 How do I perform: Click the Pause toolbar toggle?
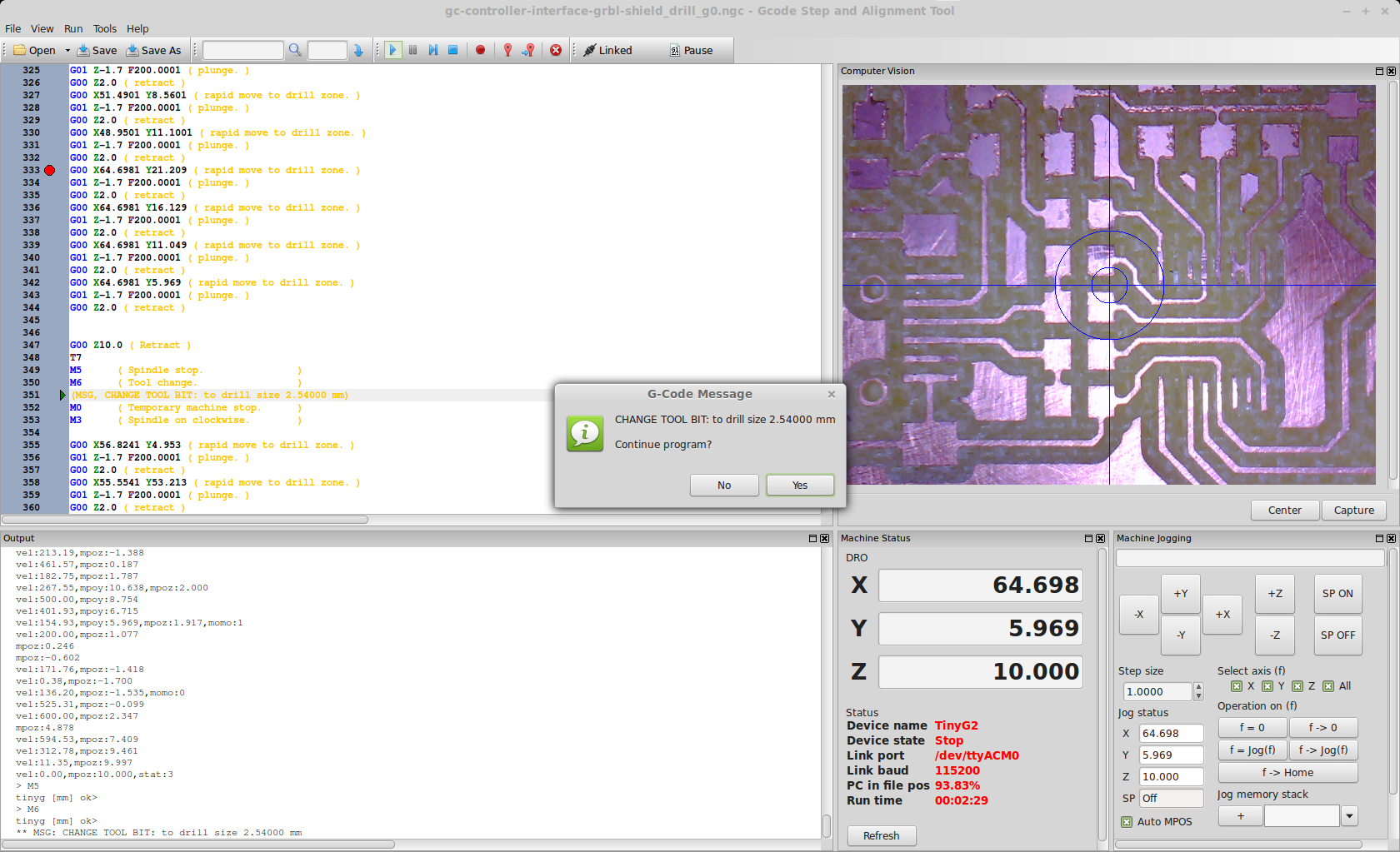click(691, 51)
